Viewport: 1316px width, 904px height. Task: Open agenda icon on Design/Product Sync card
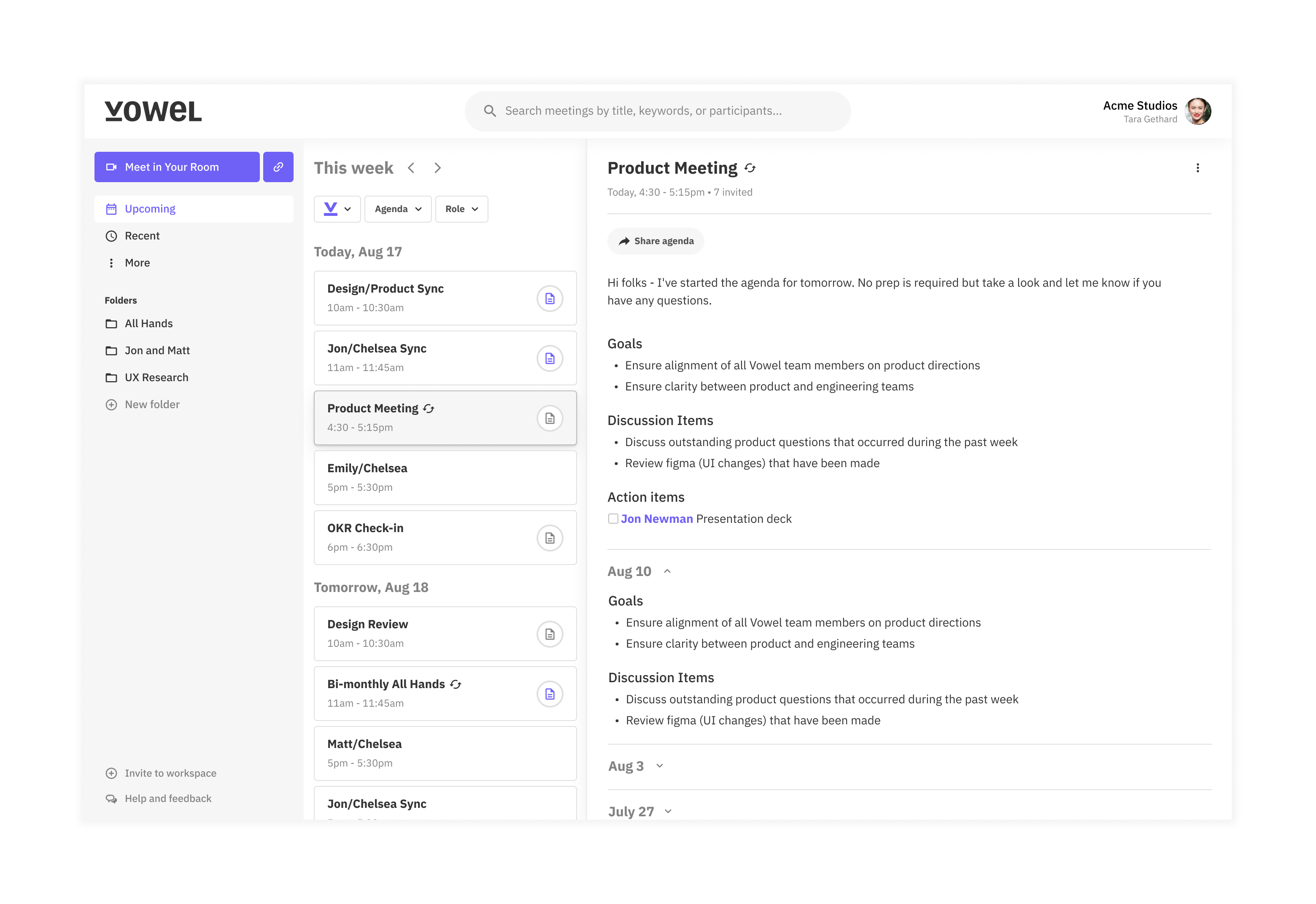550,299
